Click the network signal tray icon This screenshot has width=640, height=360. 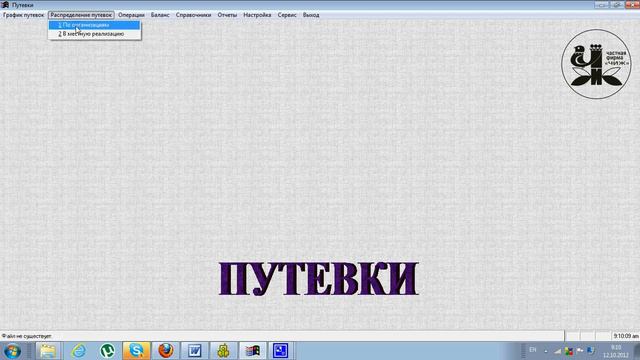click(557, 351)
